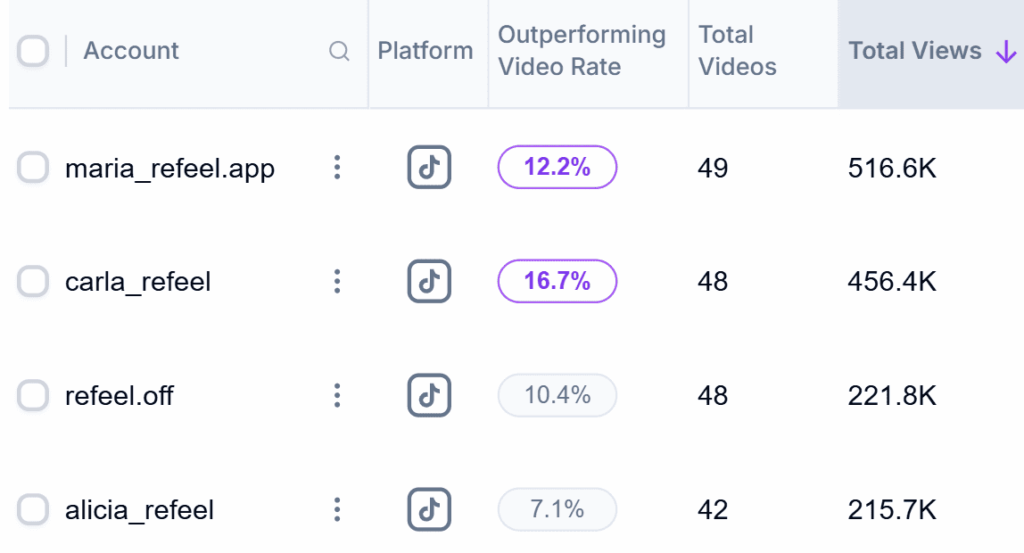Screen dimensions: 1024x553
Task: Click the purple 16.7% rate badge
Action: (x=557, y=282)
